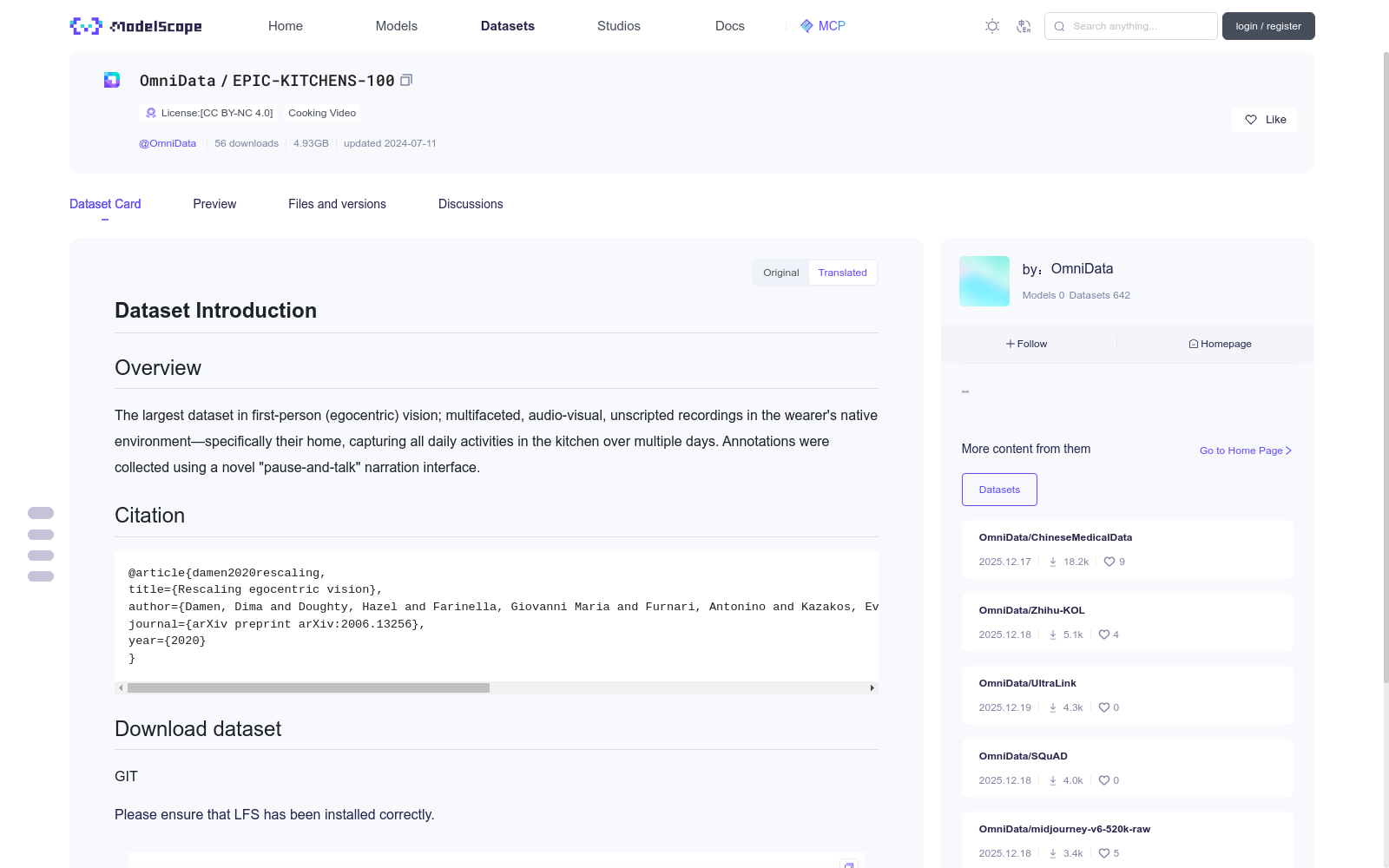Click heart icon on SQuAD card
The width and height of the screenshot is (1389, 868).
pyautogui.click(x=1104, y=780)
